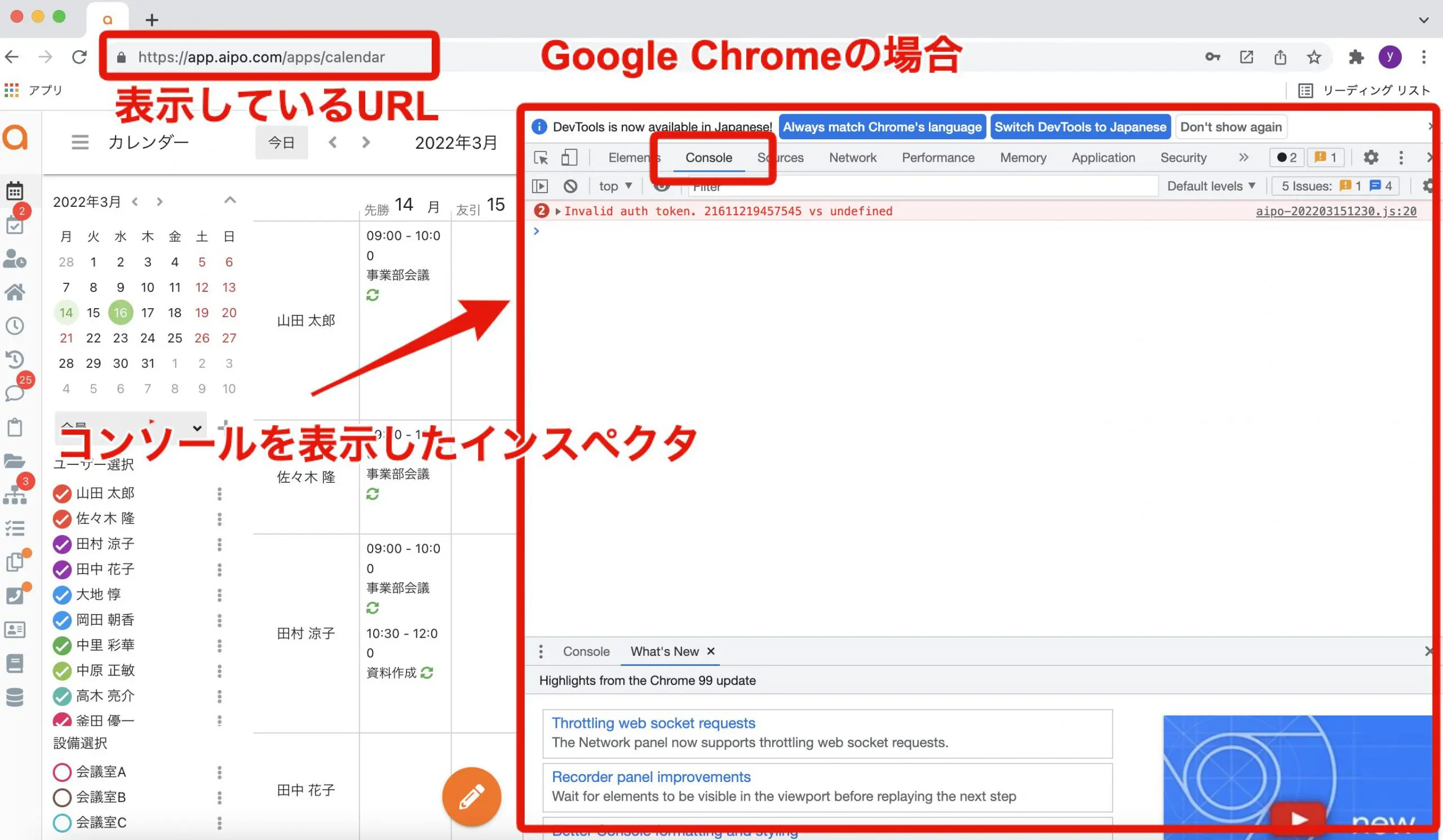Close the What's New drawer tab
The width and height of the screenshot is (1443, 840).
click(x=711, y=651)
